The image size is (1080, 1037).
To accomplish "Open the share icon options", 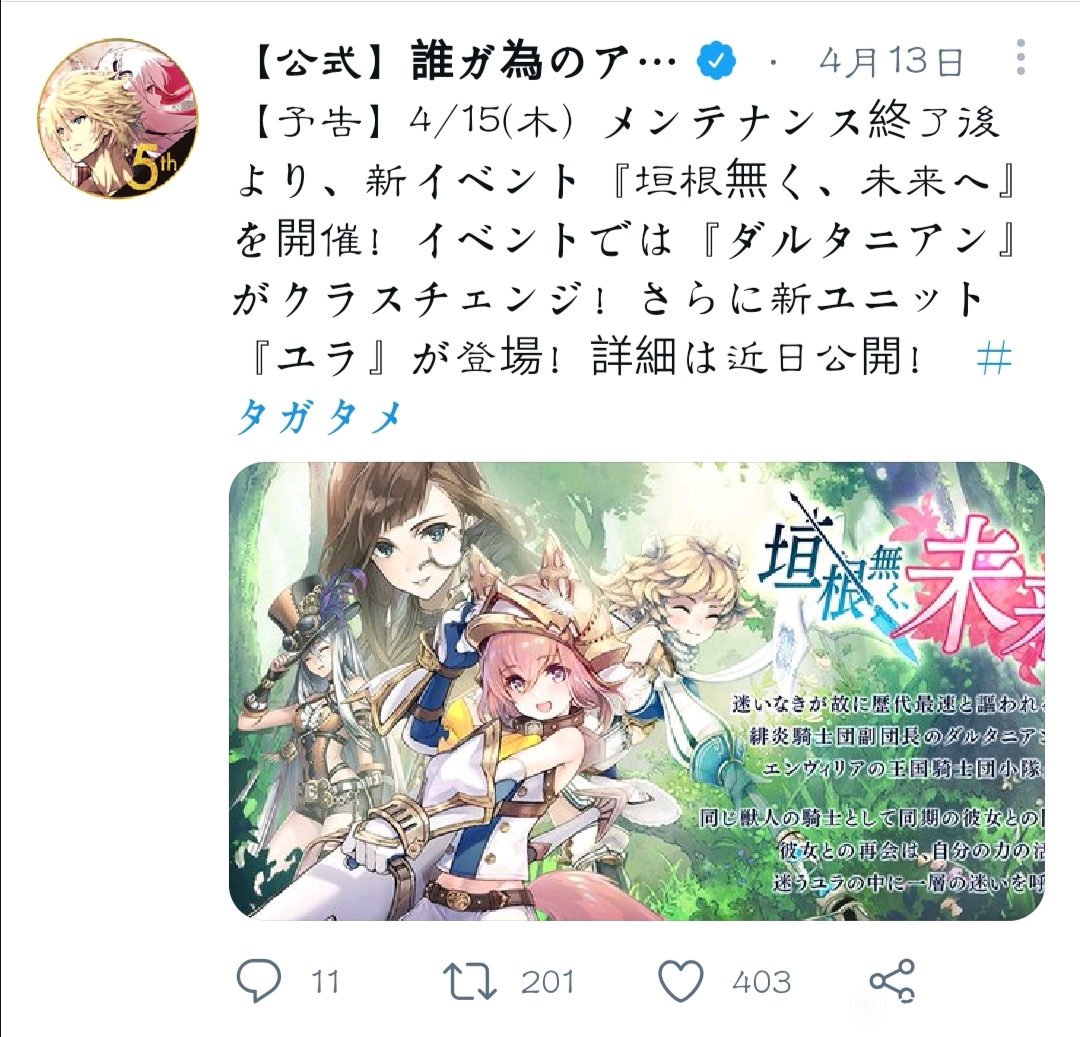I will (893, 981).
